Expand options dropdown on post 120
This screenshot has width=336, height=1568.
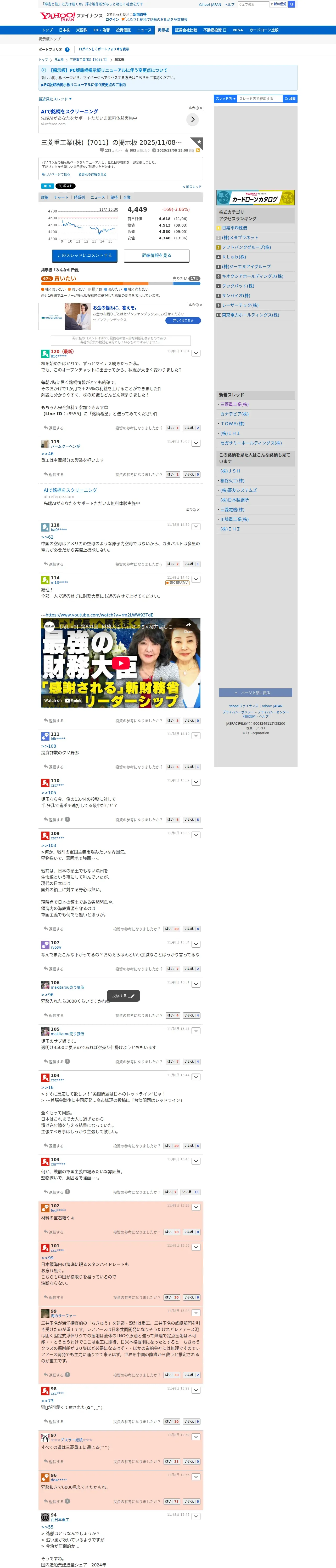coord(196,353)
